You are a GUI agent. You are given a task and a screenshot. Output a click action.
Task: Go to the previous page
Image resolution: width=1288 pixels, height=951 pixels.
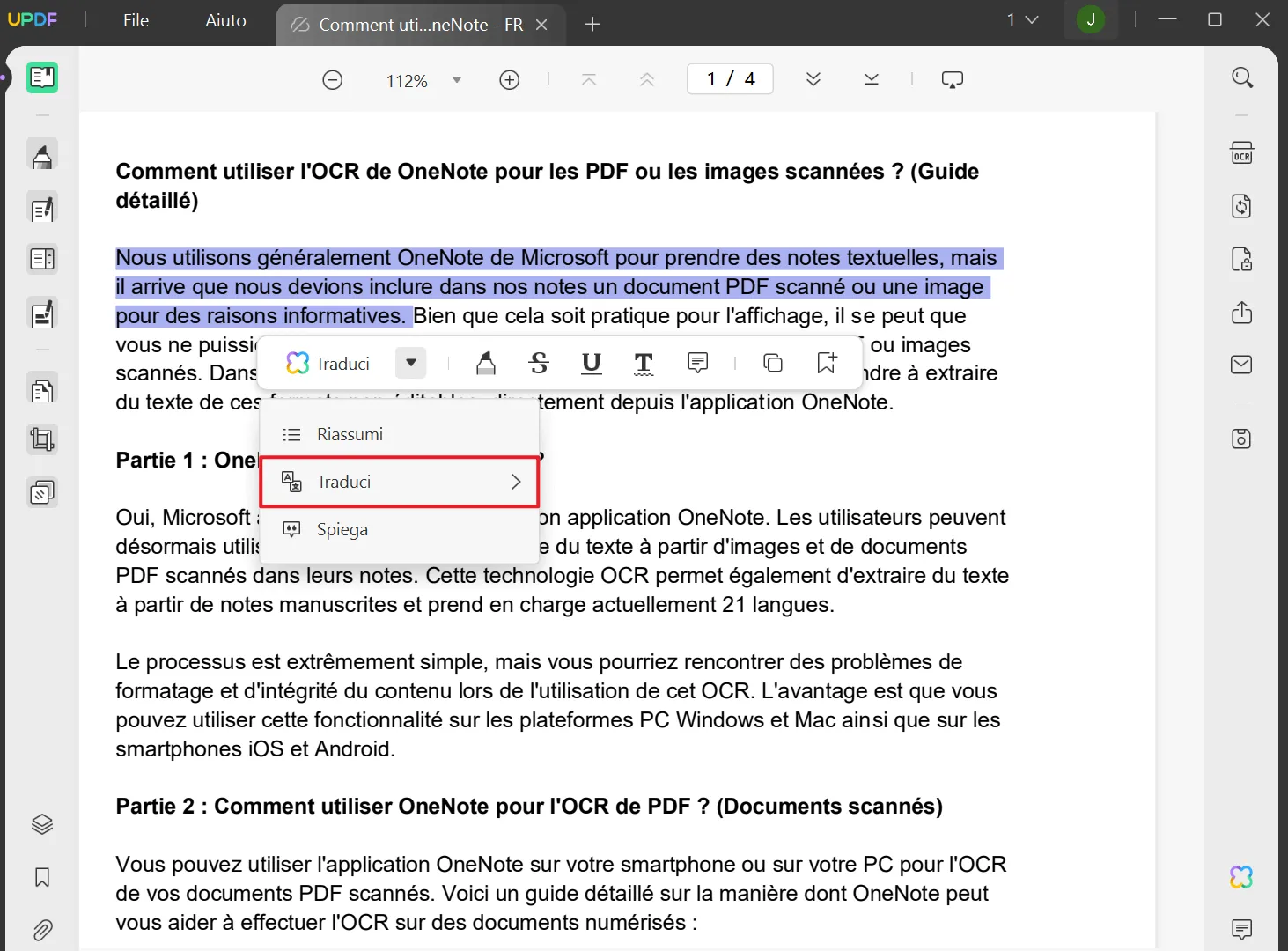point(647,80)
